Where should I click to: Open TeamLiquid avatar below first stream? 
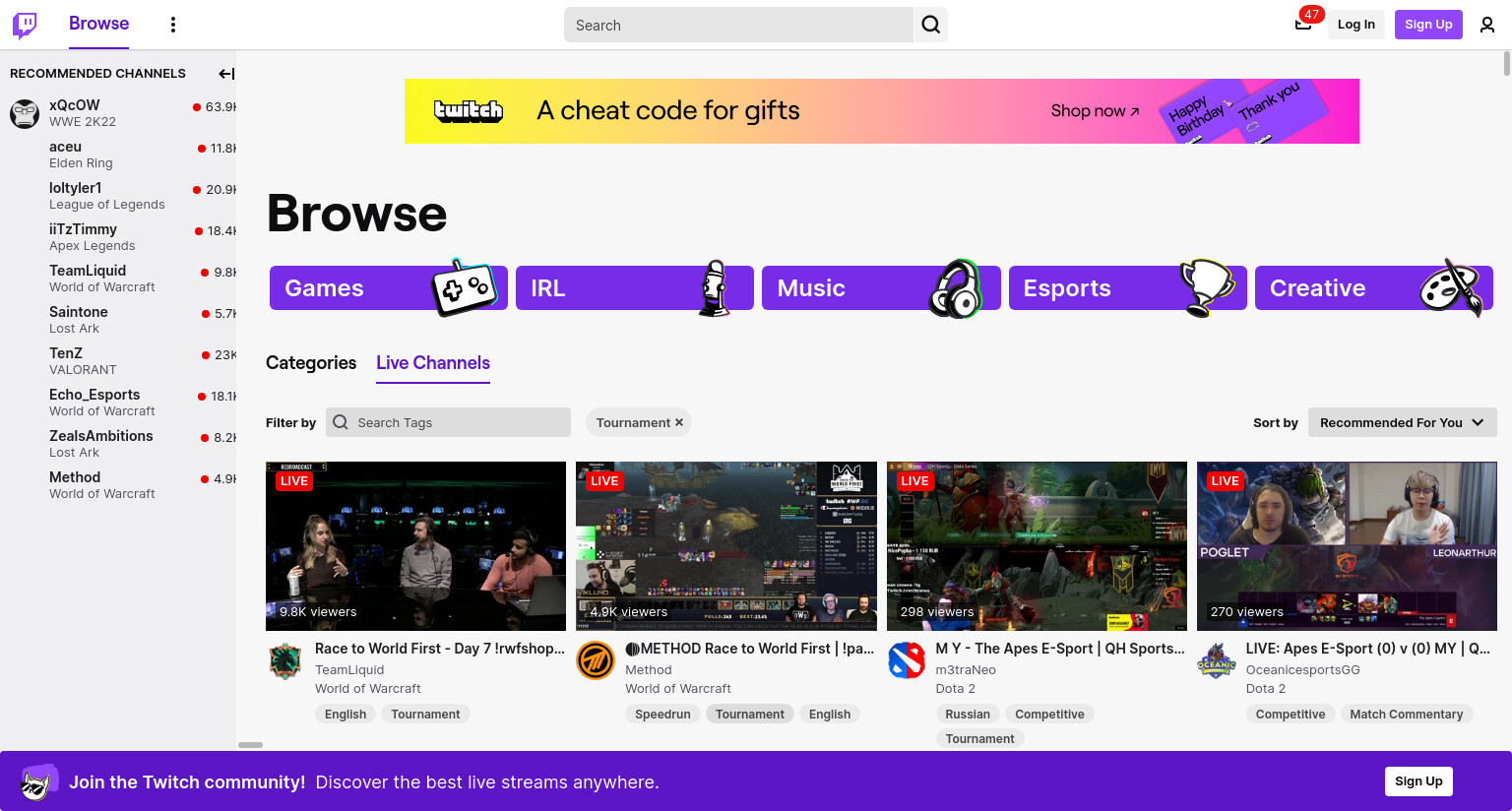(x=285, y=661)
